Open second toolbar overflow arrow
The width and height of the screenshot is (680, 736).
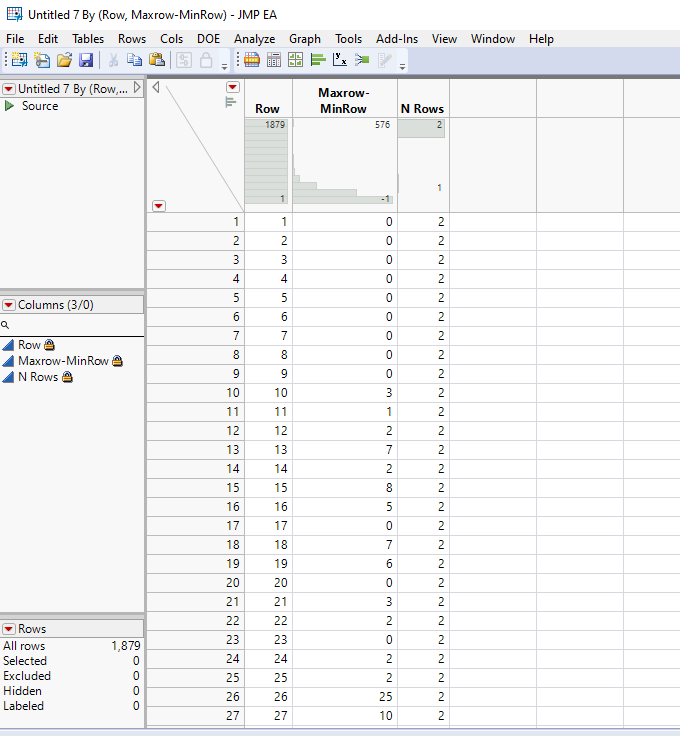pyautogui.click(x=402, y=67)
